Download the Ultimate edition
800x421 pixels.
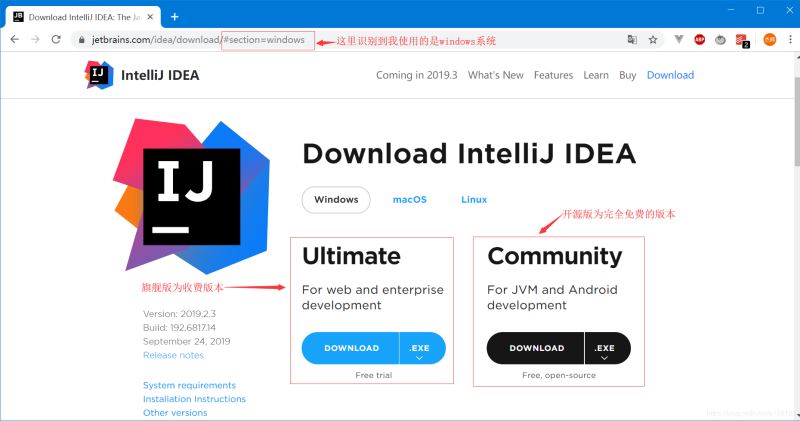pyautogui.click(x=351, y=348)
